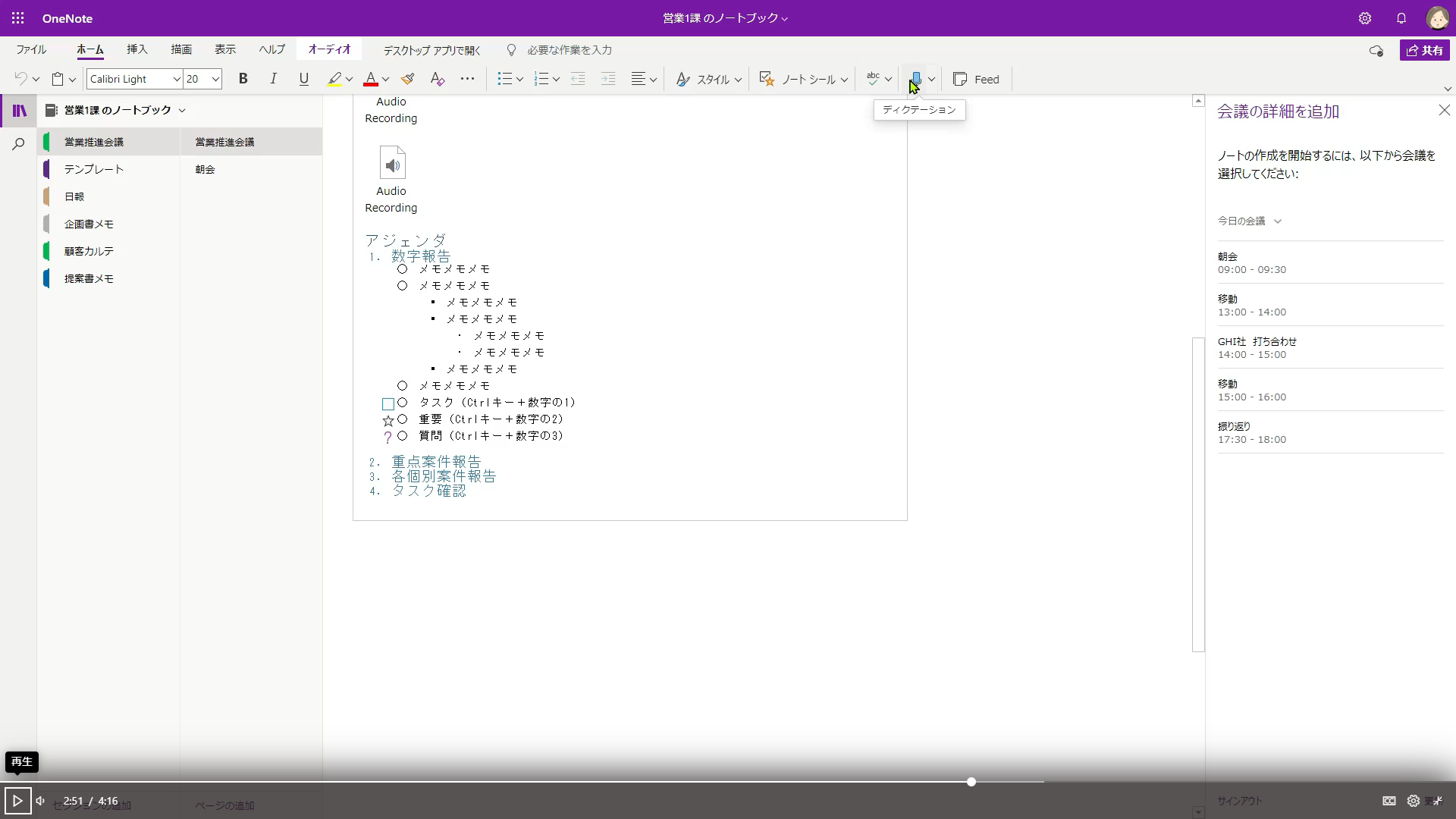
Task: Click the Audio Recording speaker icon
Action: coord(392,162)
